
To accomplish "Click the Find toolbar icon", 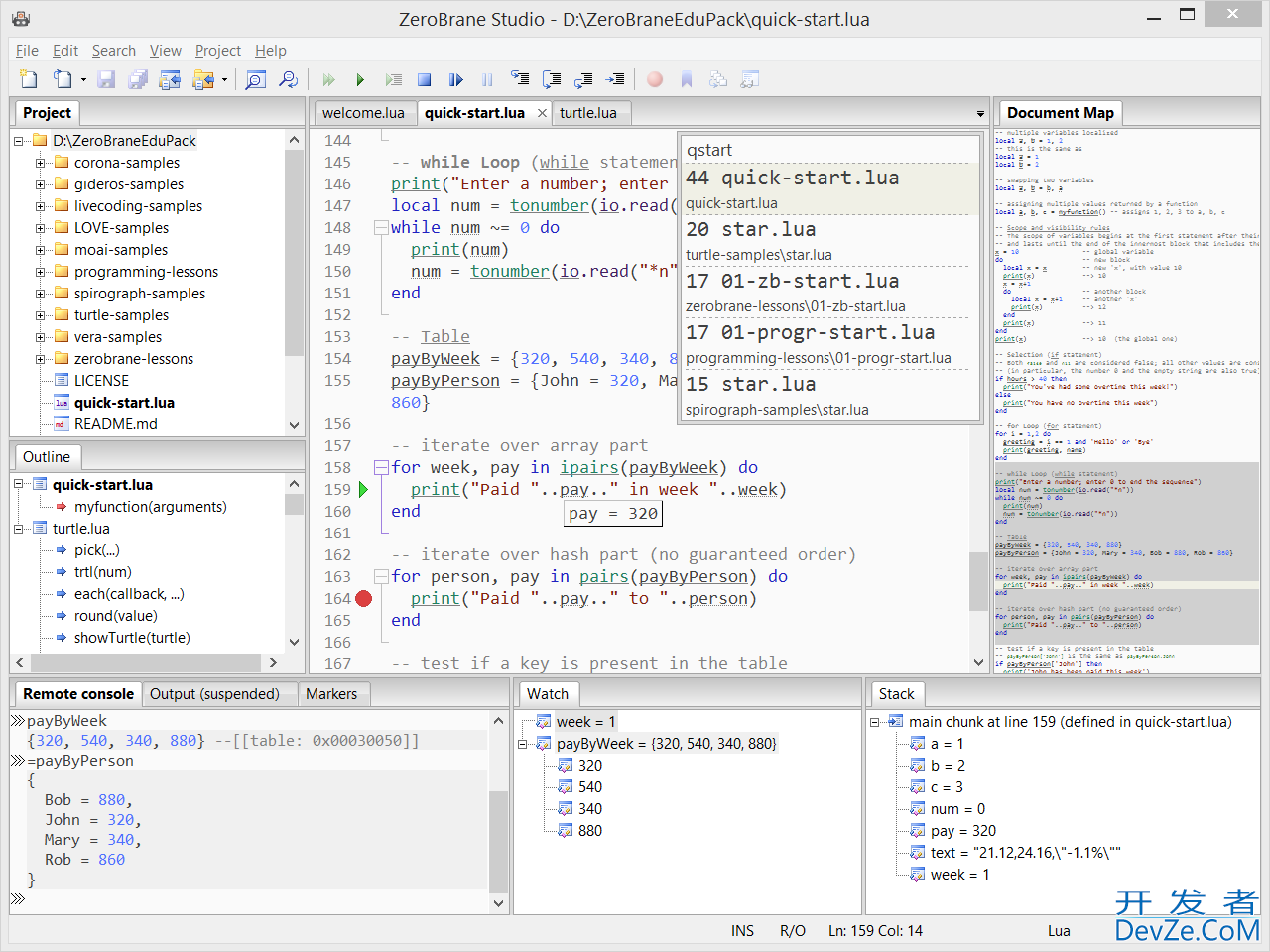I will 256,79.
